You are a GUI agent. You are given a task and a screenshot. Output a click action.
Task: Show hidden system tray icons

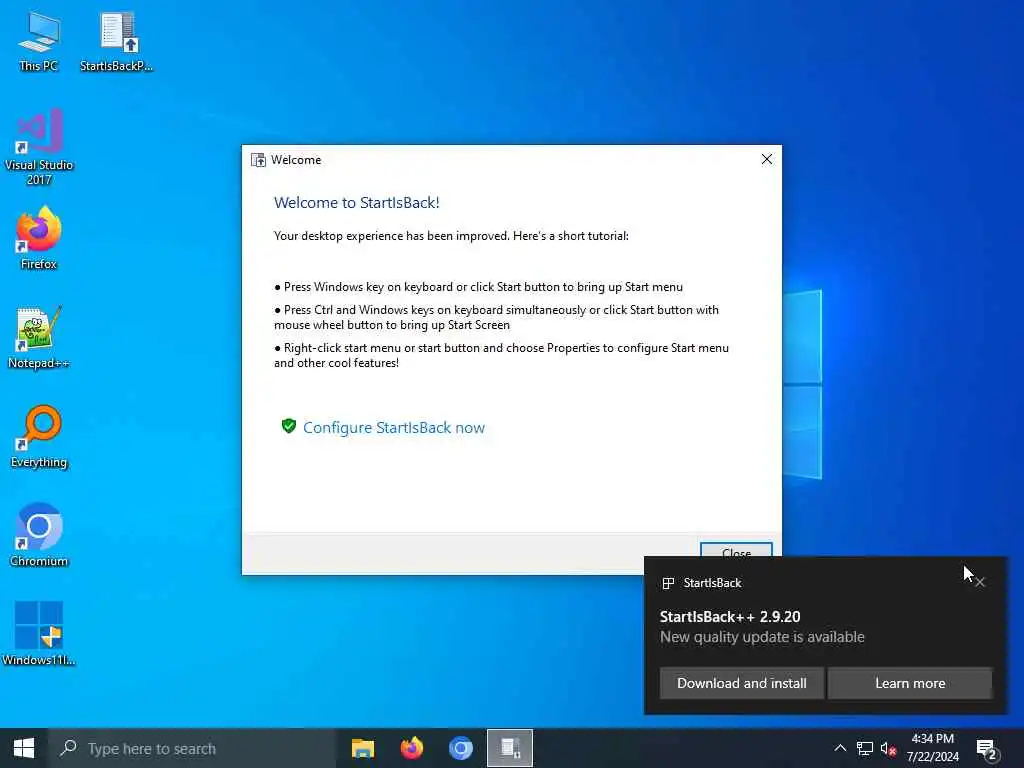coord(840,748)
